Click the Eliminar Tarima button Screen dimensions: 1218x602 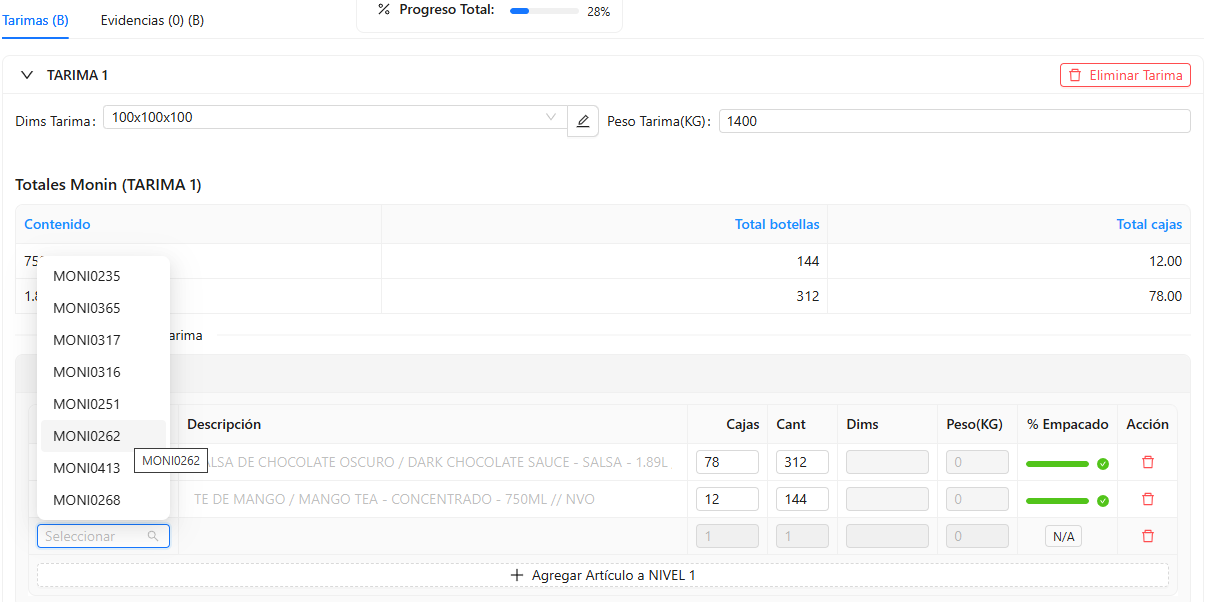1125,75
